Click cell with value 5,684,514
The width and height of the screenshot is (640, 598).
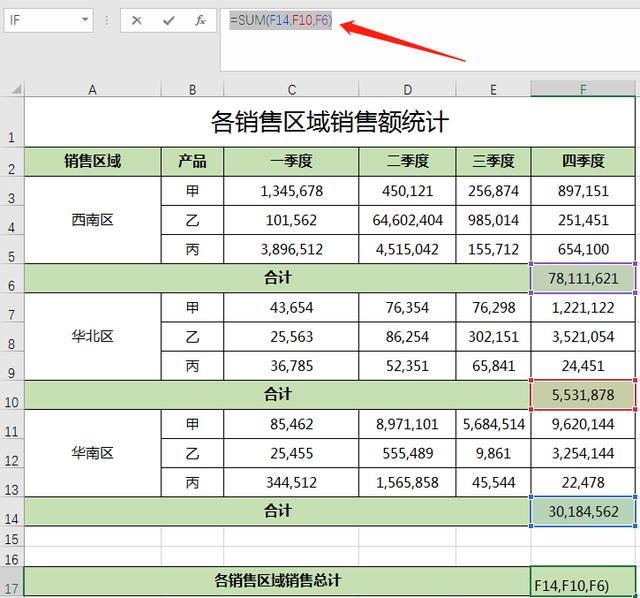coord(493,424)
